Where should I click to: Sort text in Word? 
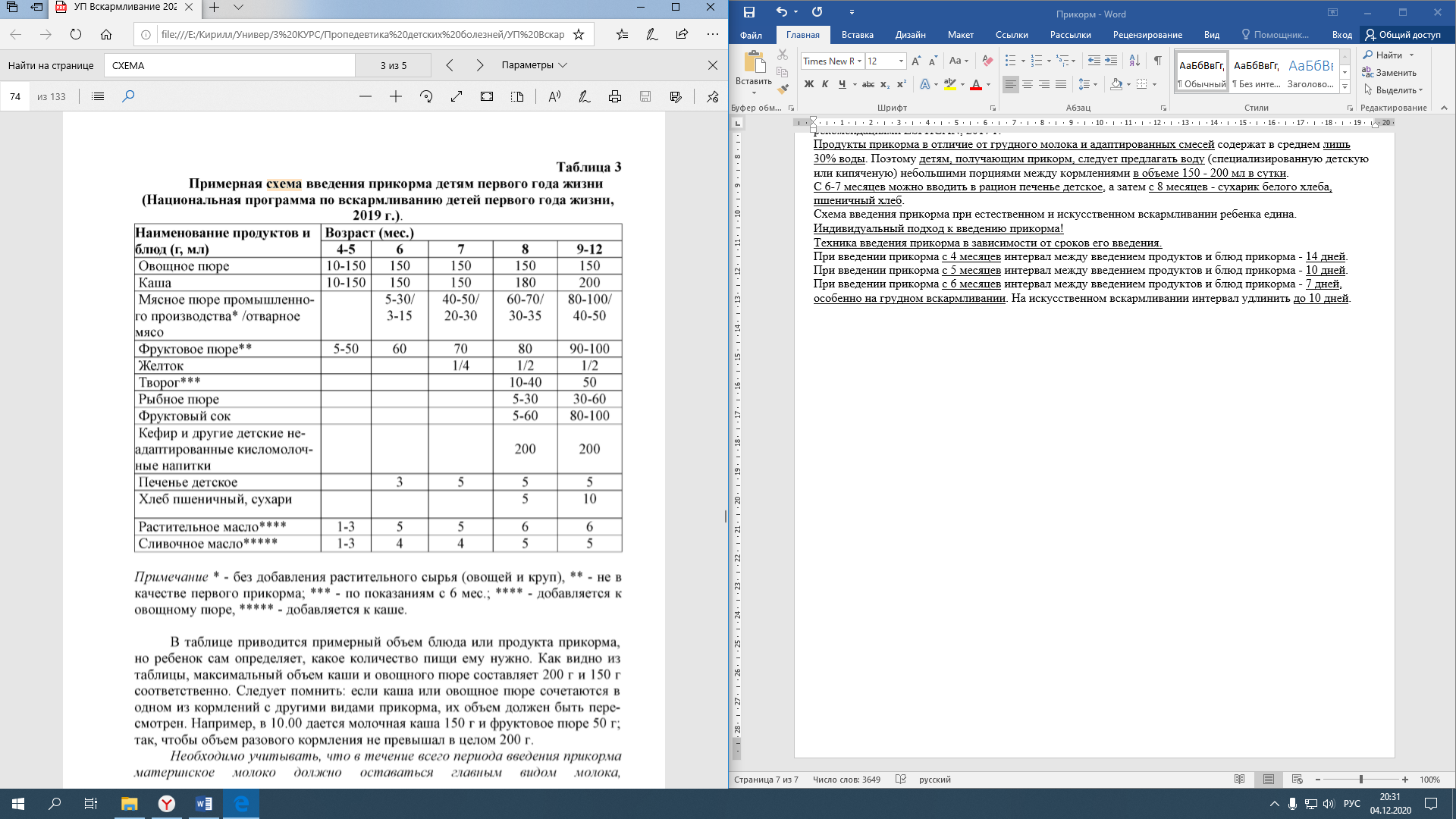pos(1134,61)
